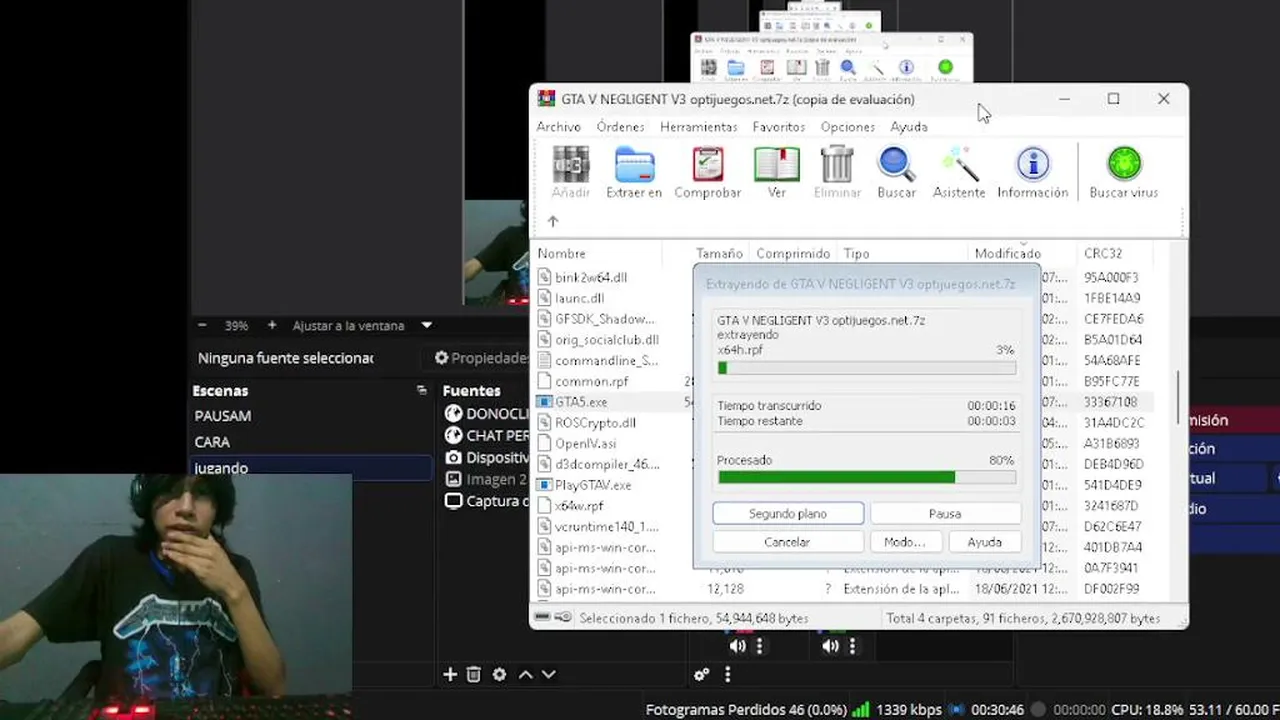The height and width of the screenshot is (720, 1280).
Task: Add a source with the plus icon
Action: tap(450, 675)
